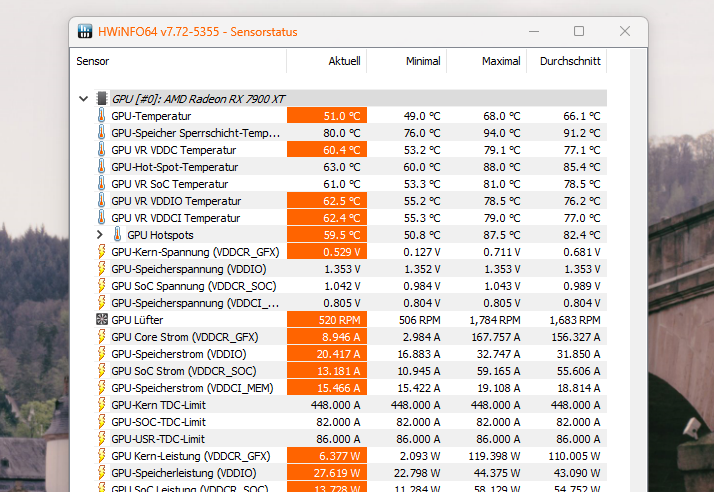Click the HWiNFO64 v7.72-5355 - Sensorstatus window title
Image resolution: width=714 pixels, height=492 pixels.
tap(198, 32)
